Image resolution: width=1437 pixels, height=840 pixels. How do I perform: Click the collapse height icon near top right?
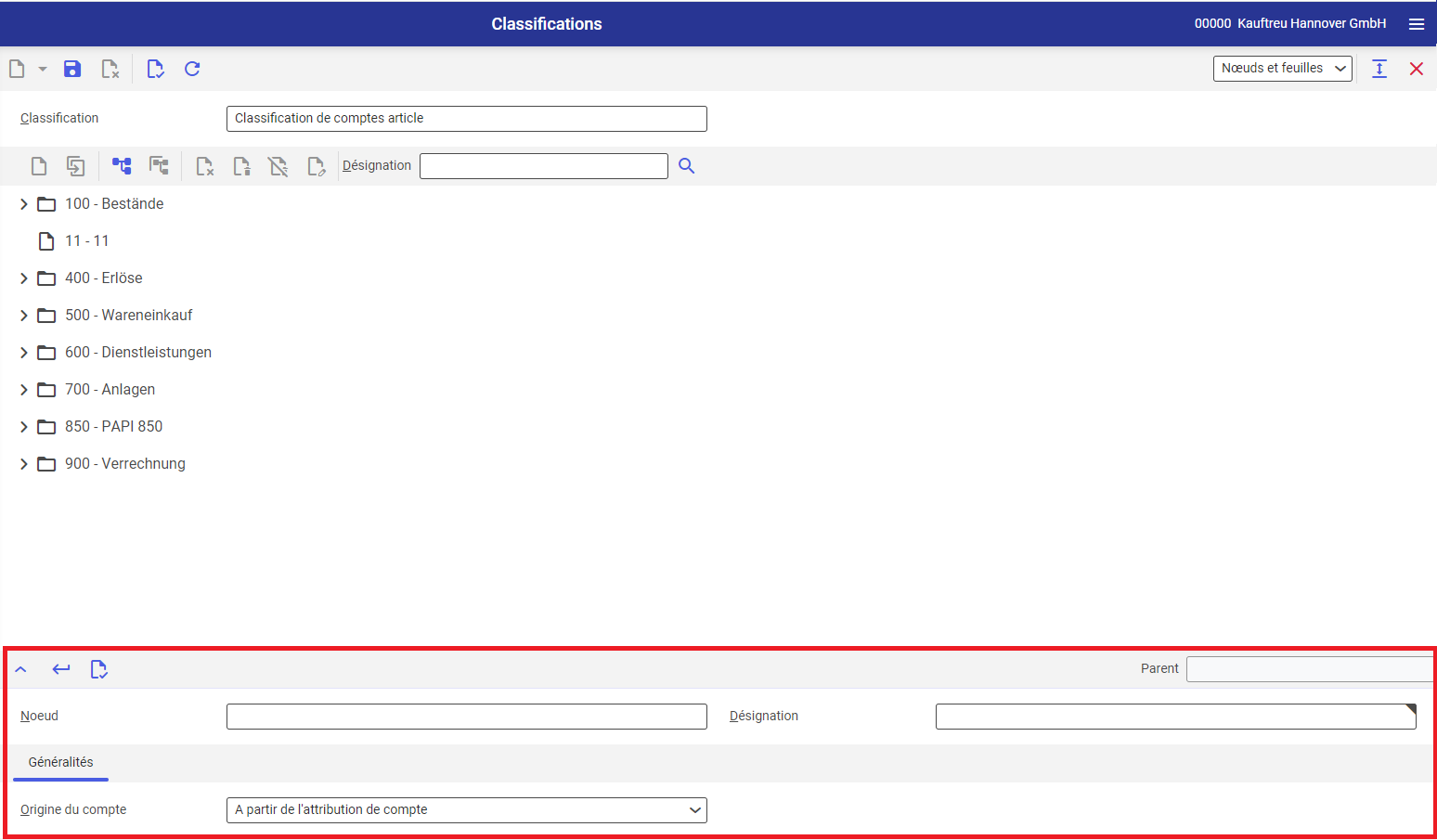(1379, 69)
